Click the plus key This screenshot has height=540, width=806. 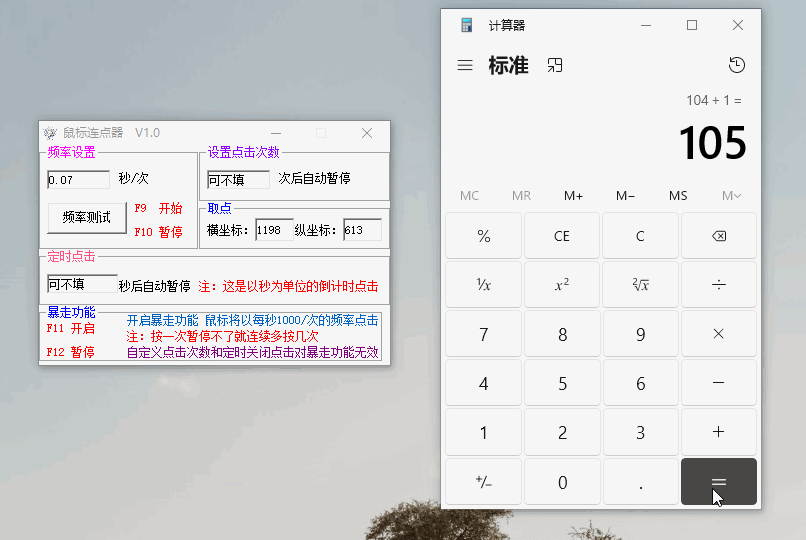point(719,432)
